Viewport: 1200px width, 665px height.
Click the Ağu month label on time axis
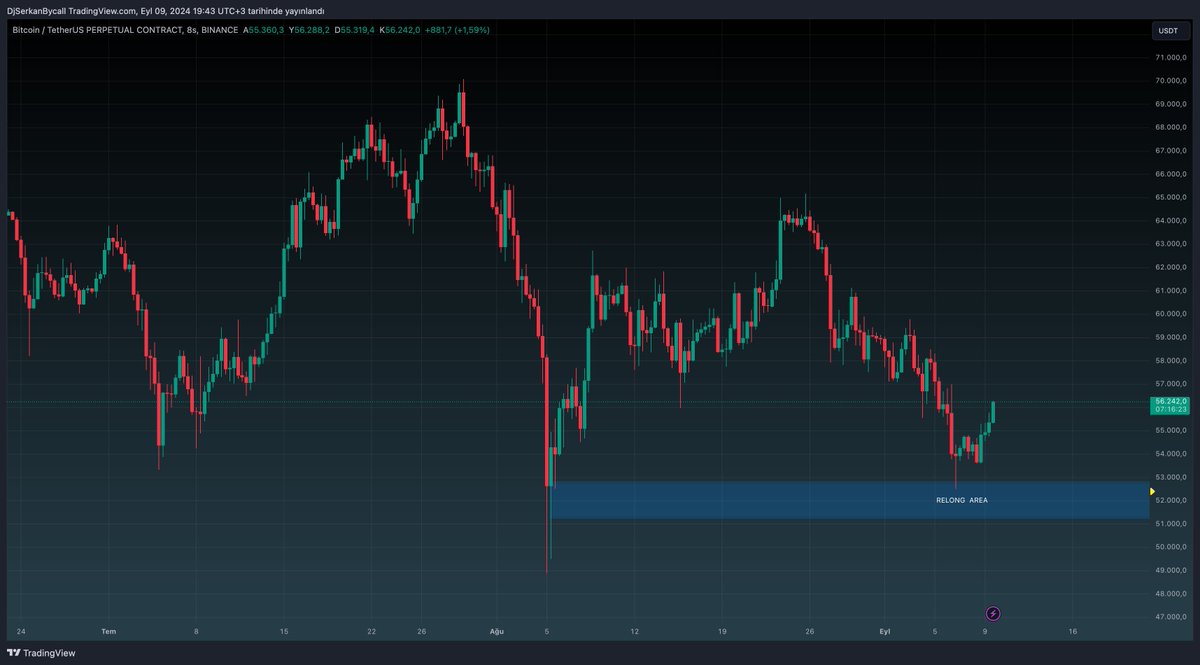(x=497, y=632)
